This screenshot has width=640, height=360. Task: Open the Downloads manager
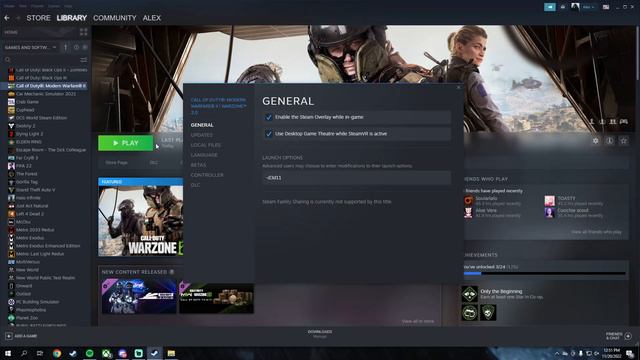tap(320, 334)
